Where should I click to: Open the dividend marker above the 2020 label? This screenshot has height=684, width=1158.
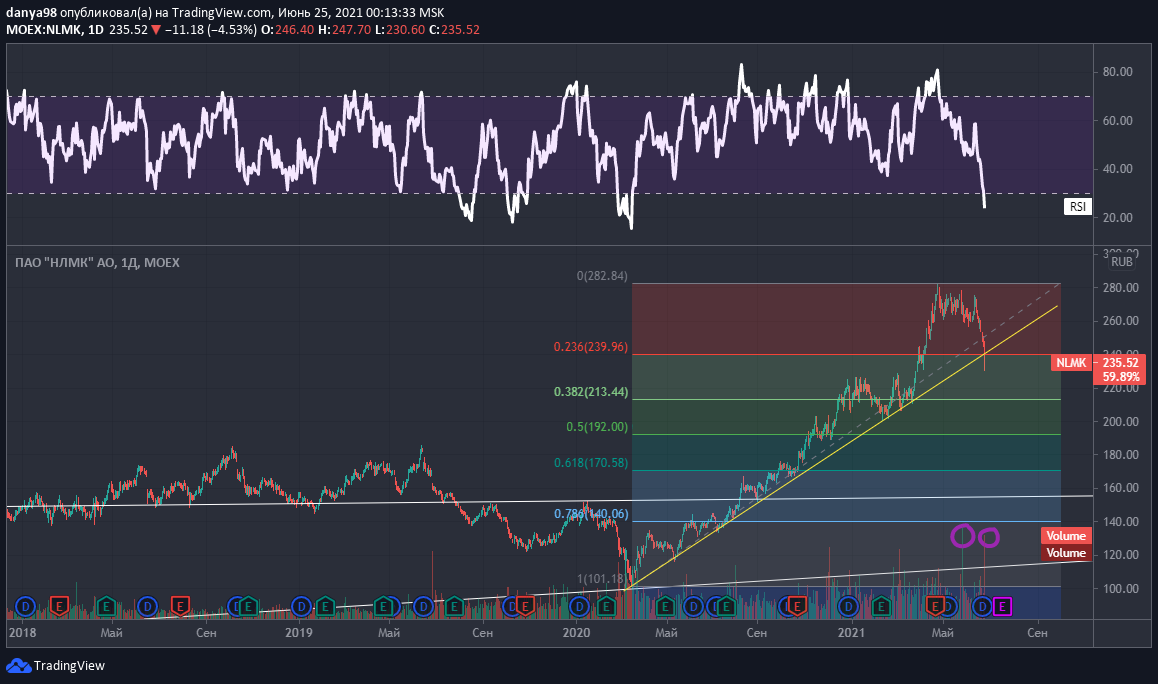coord(579,606)
